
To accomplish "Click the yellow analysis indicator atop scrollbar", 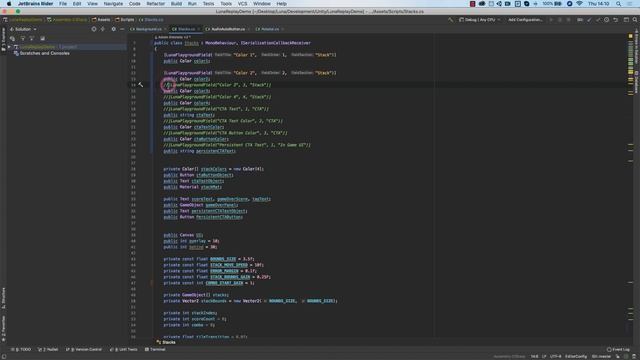I will (631, 36).
